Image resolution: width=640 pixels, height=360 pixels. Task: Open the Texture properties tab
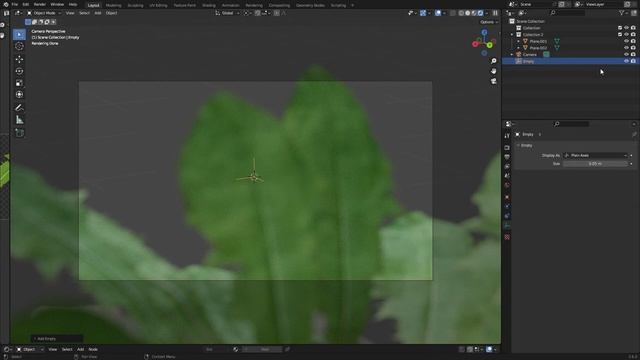(x=507, y=237)
